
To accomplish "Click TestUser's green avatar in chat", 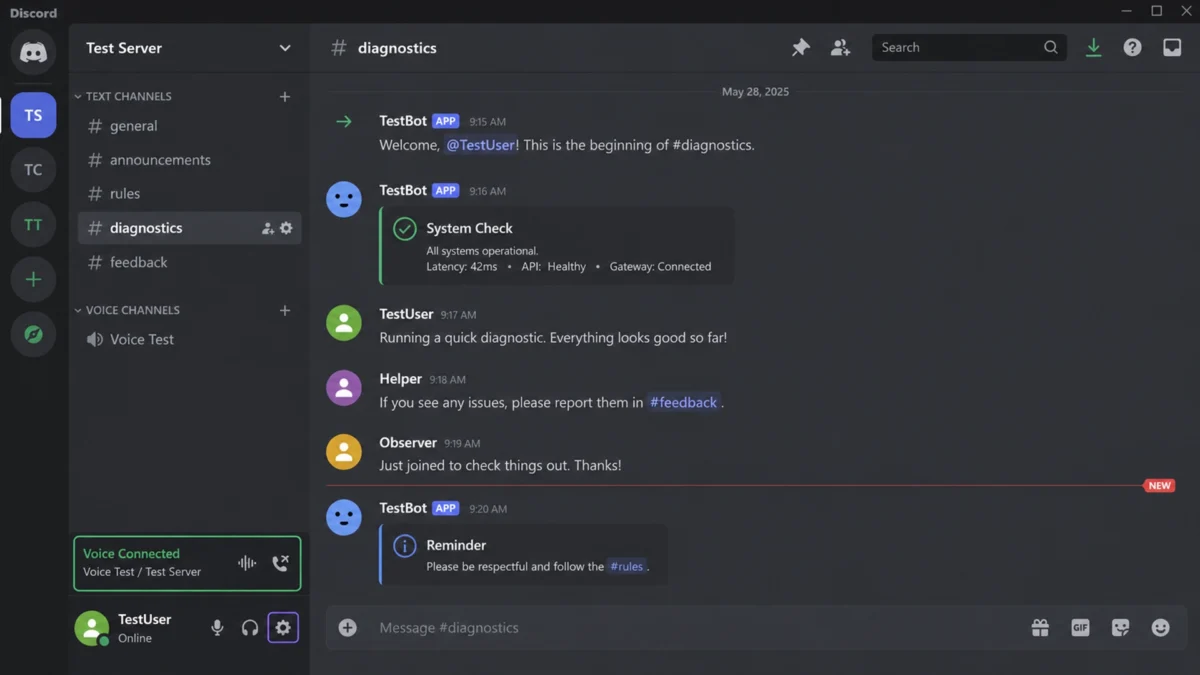I will click(344, 323).
